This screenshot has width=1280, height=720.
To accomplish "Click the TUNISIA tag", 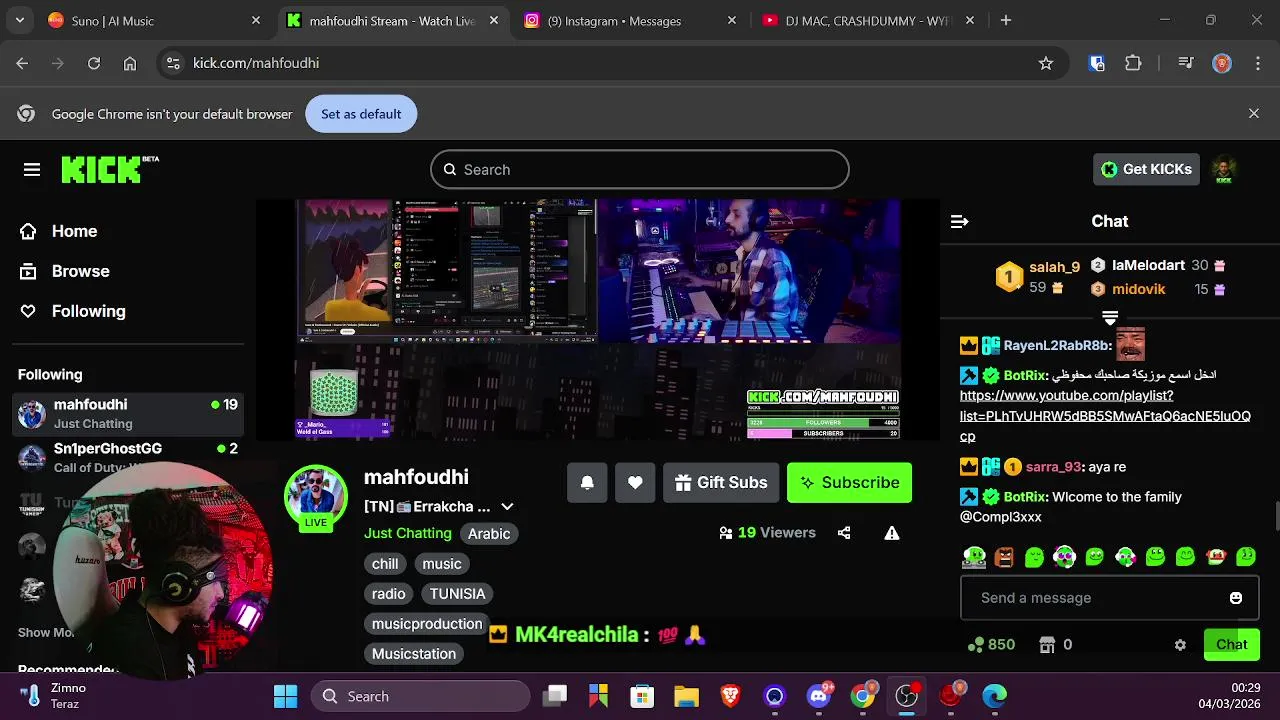I will click(458, 594).
